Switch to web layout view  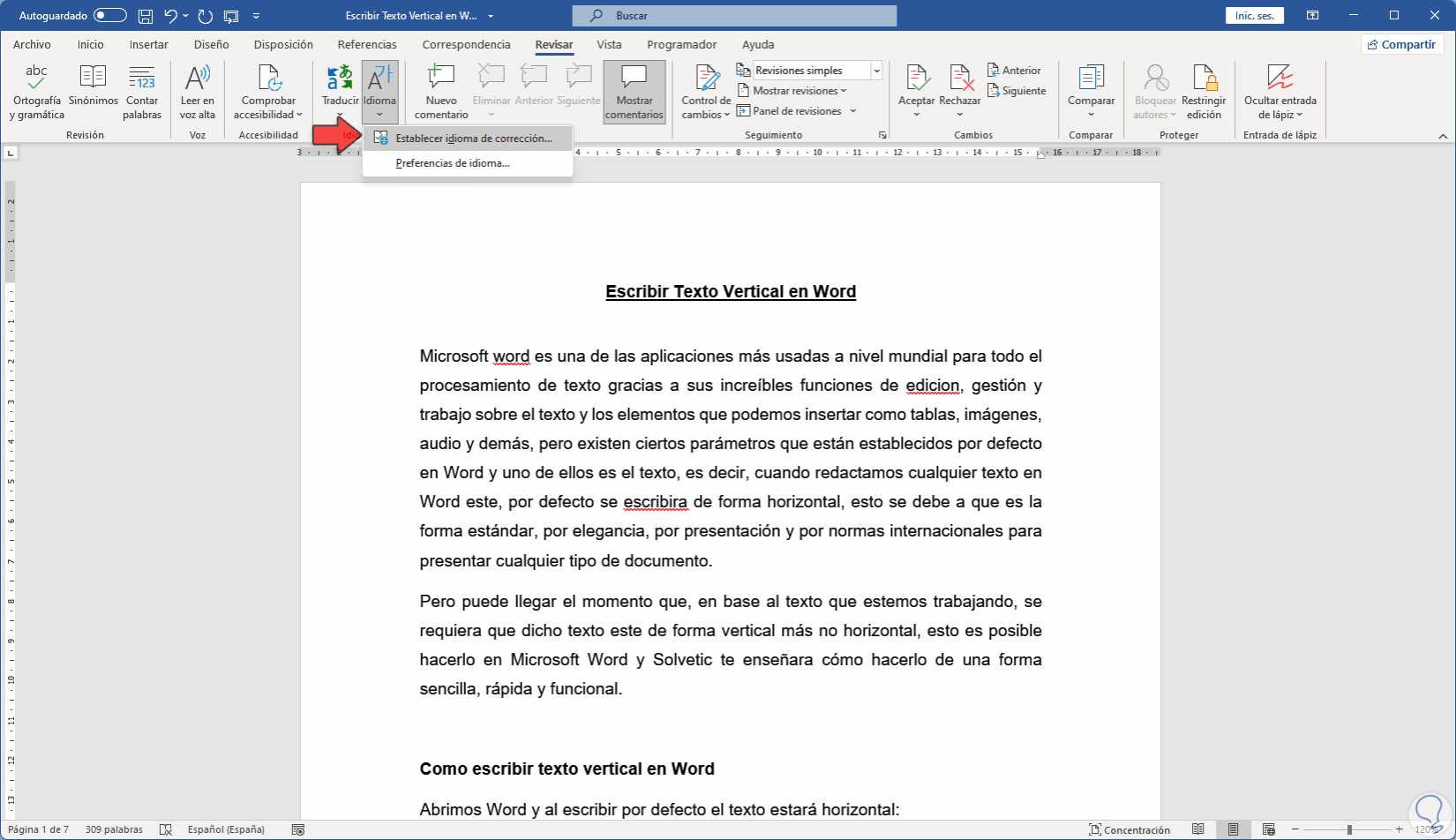(1269, 829)
